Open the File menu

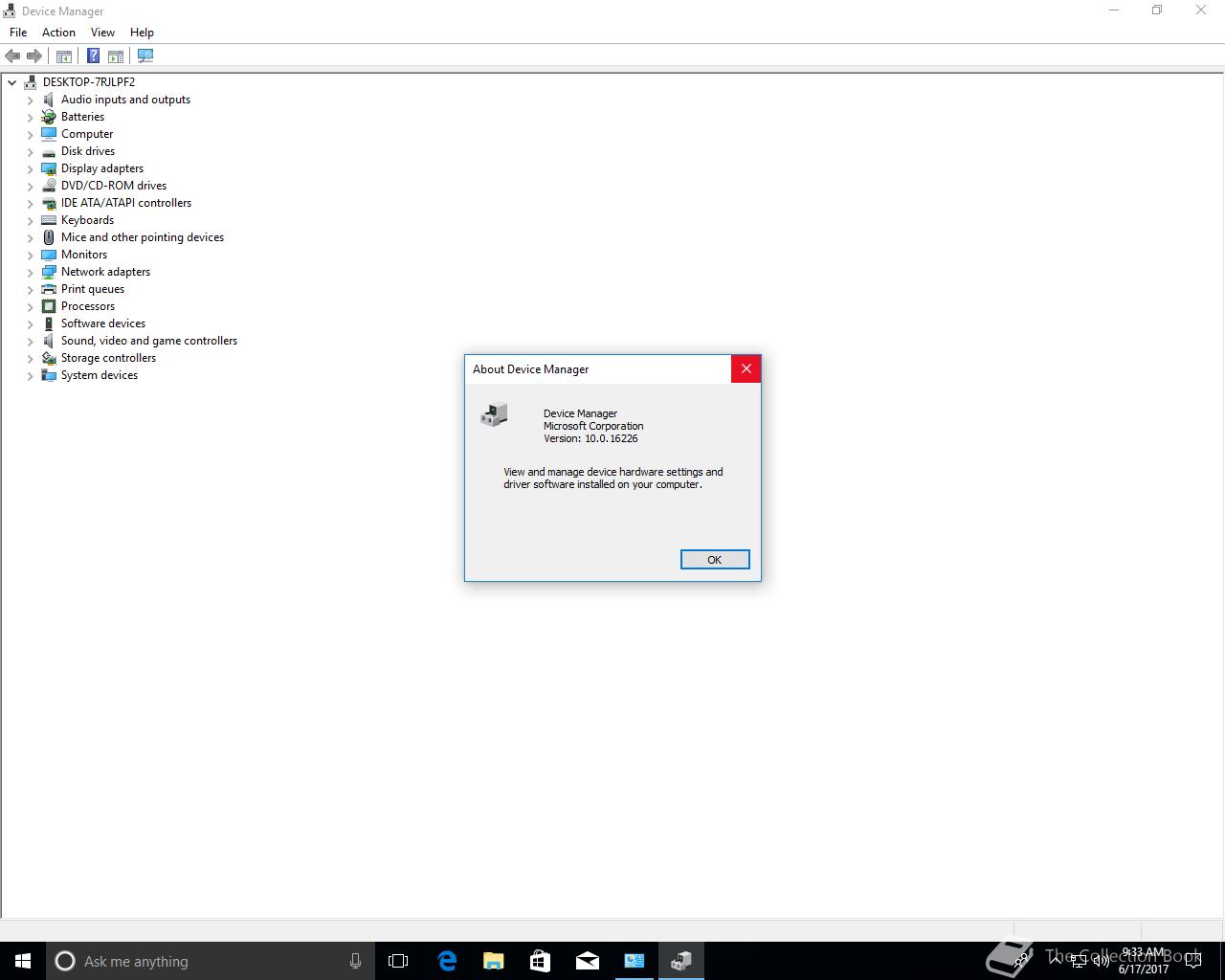(x=18, y=33)
